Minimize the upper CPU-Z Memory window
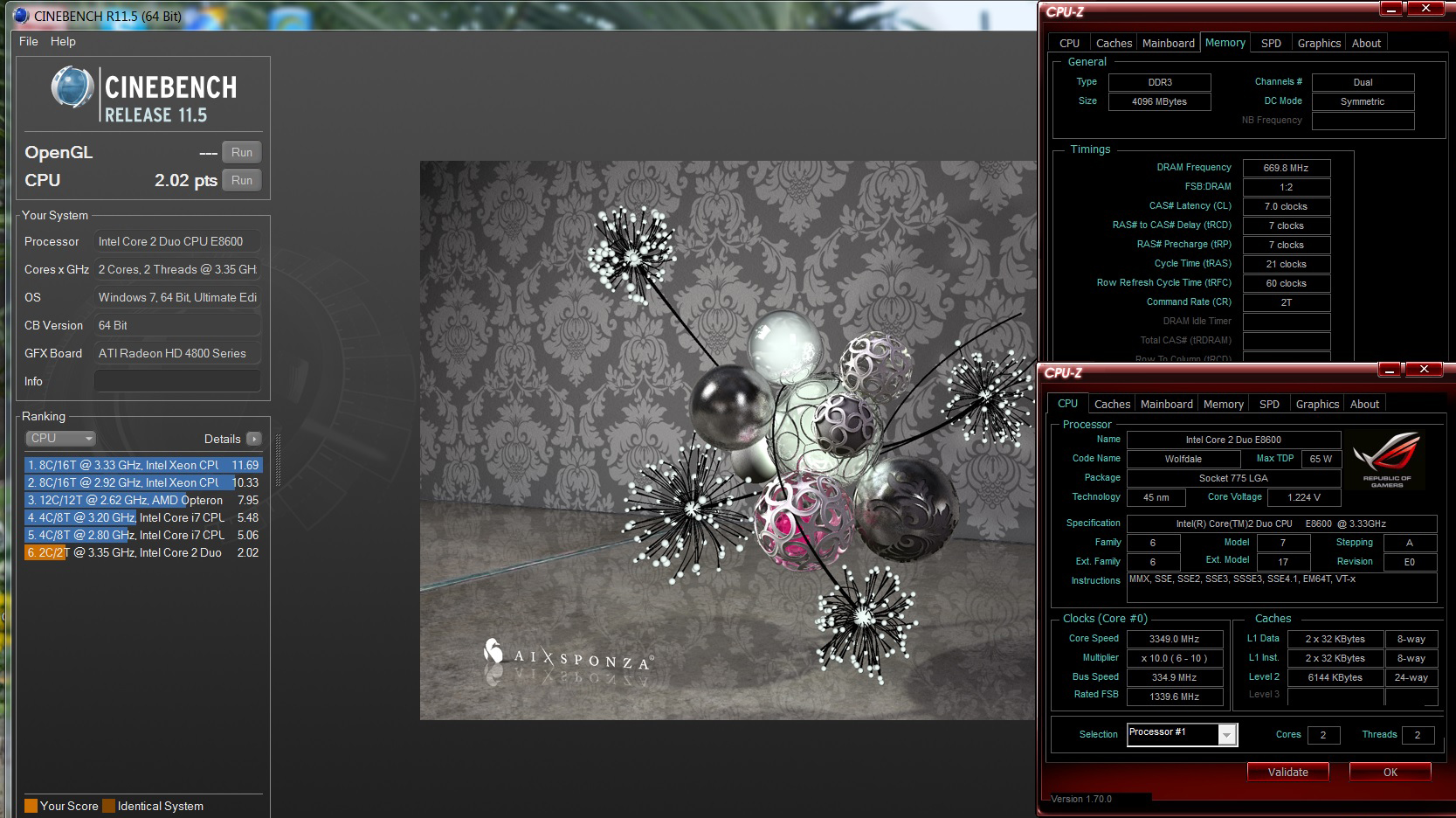Image resolution: width=1456 pixels, height=818 pixels. 1391,9
